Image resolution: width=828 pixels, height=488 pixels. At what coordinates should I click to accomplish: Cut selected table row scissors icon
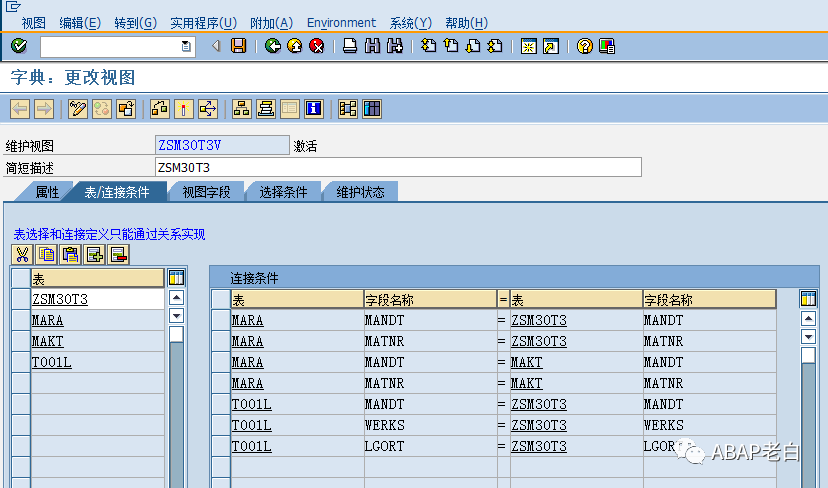click(22, 255)
